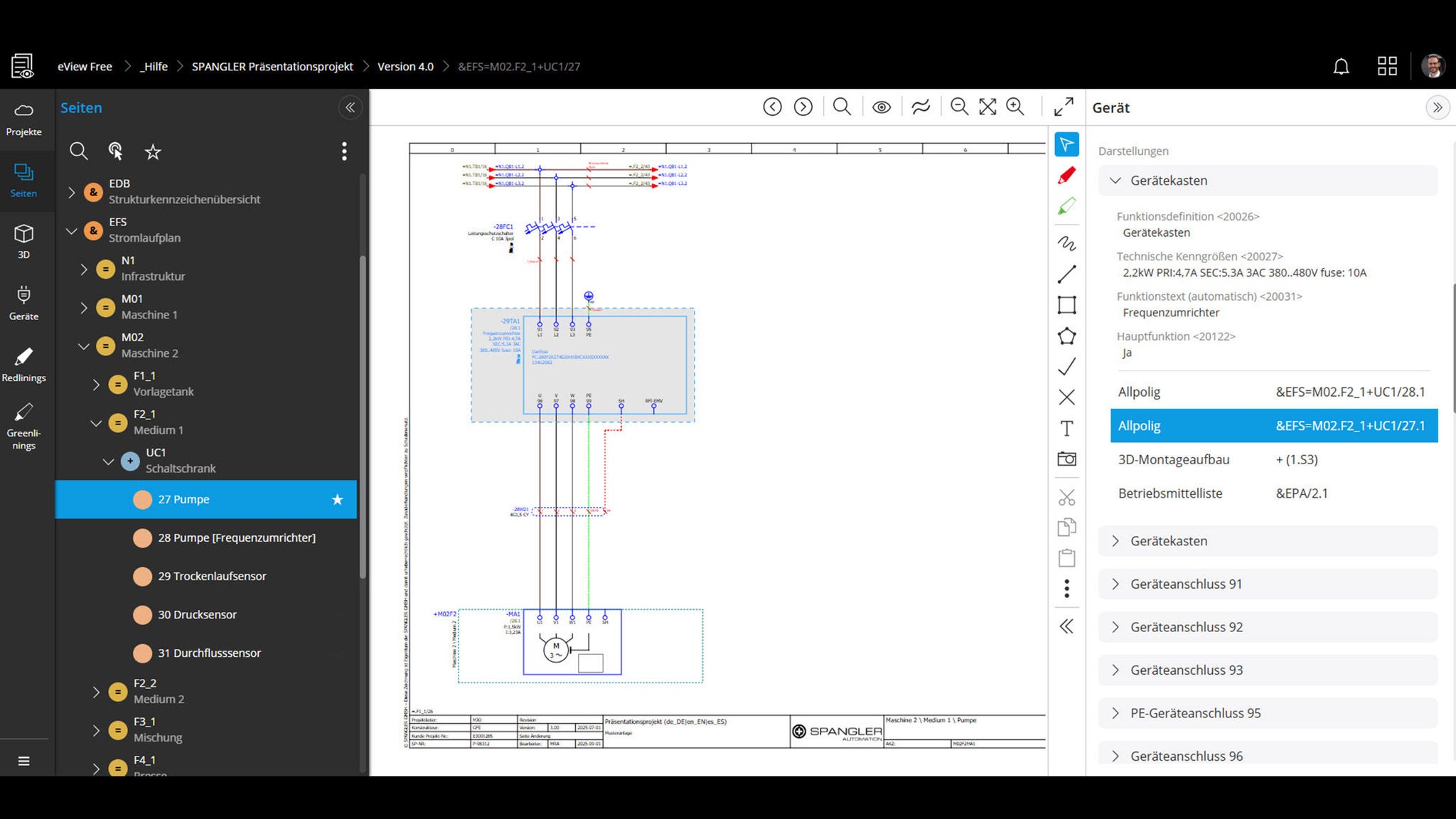Expand the F1_1 Vorlagetank node

click(96, 384)
